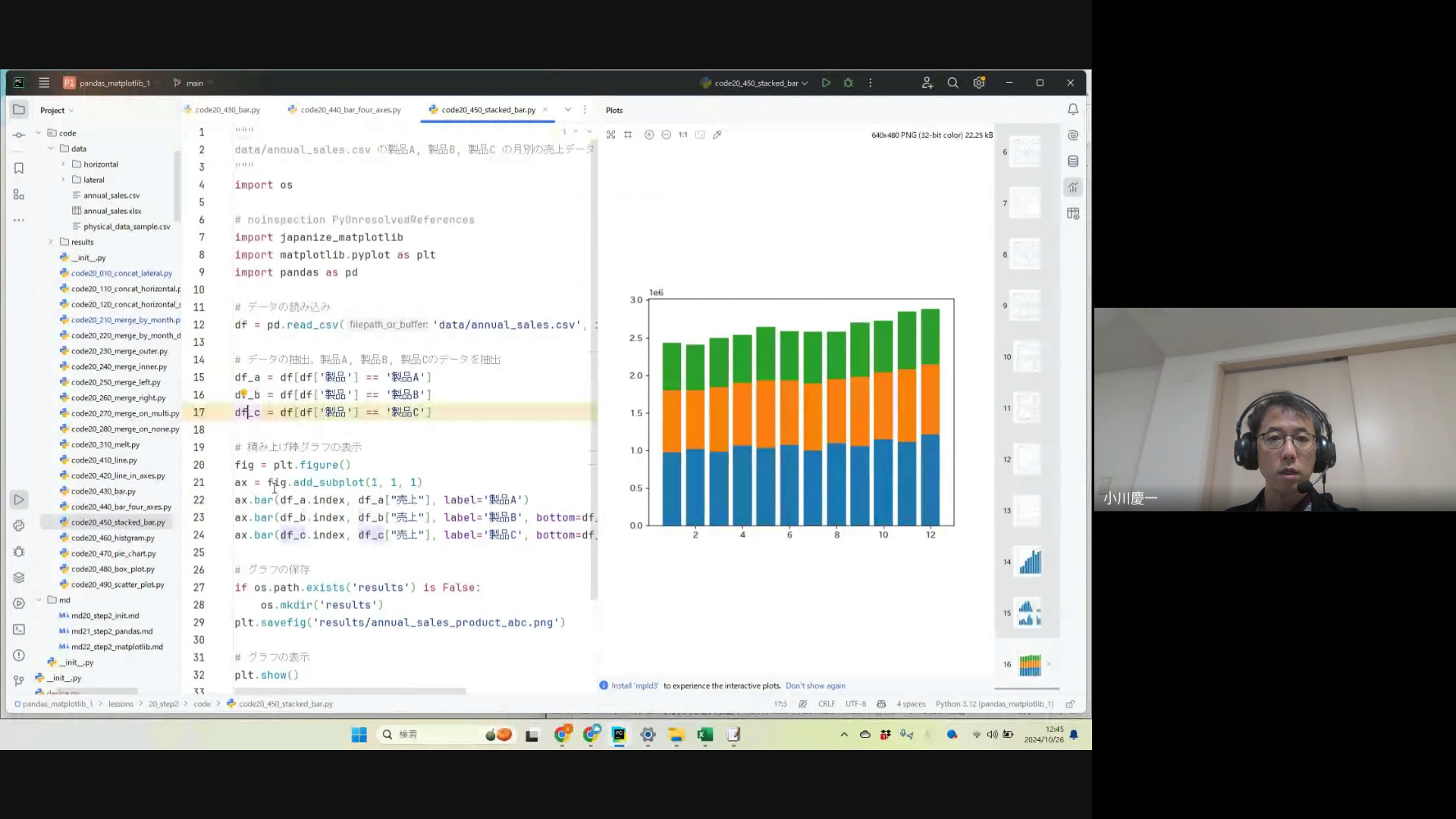Click the "Don't show again" link
Image resolution: width=1456 pixels, height=819 pixels.
point(815,686)
